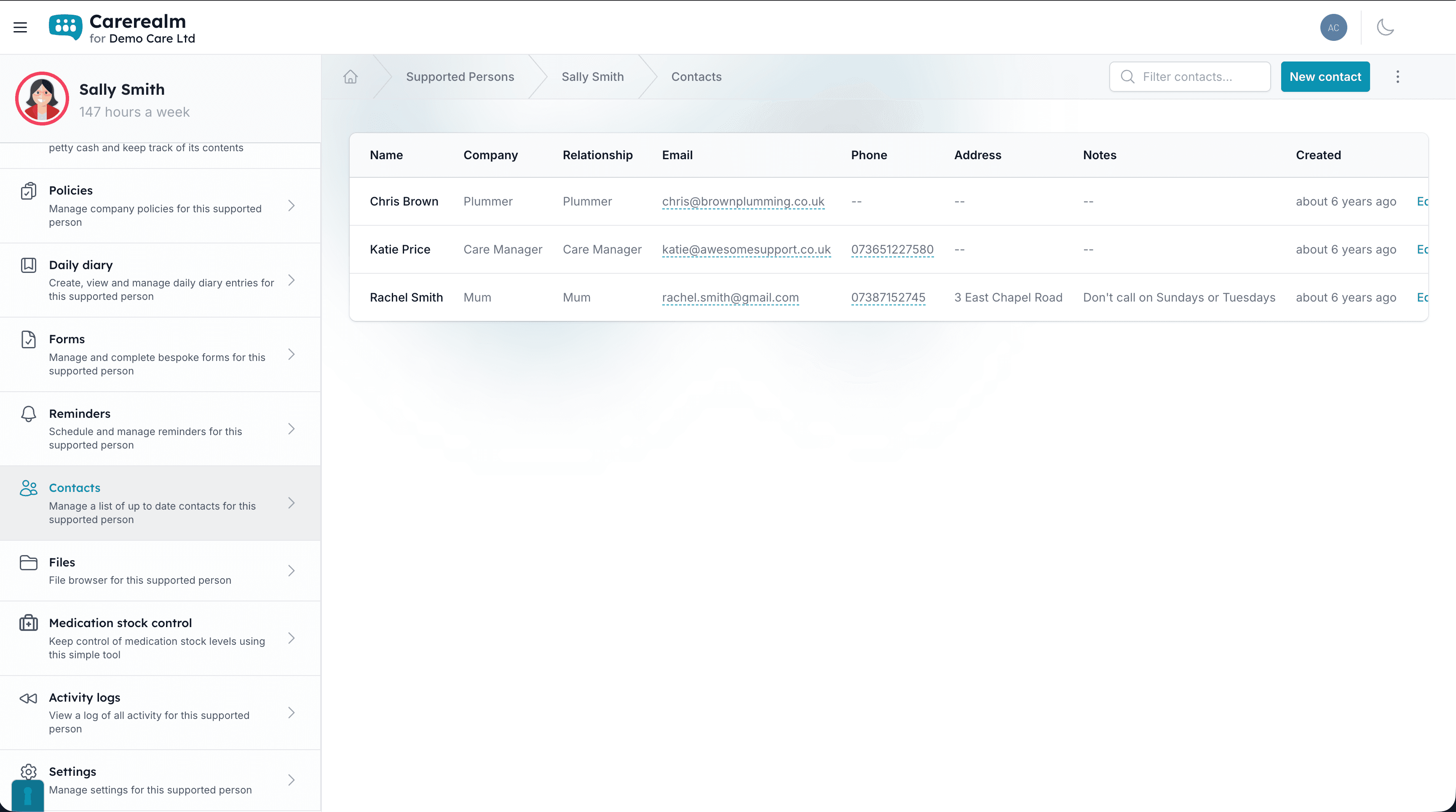Expand Daily diary section chevron
The image size is (1456, 812).
292,280
